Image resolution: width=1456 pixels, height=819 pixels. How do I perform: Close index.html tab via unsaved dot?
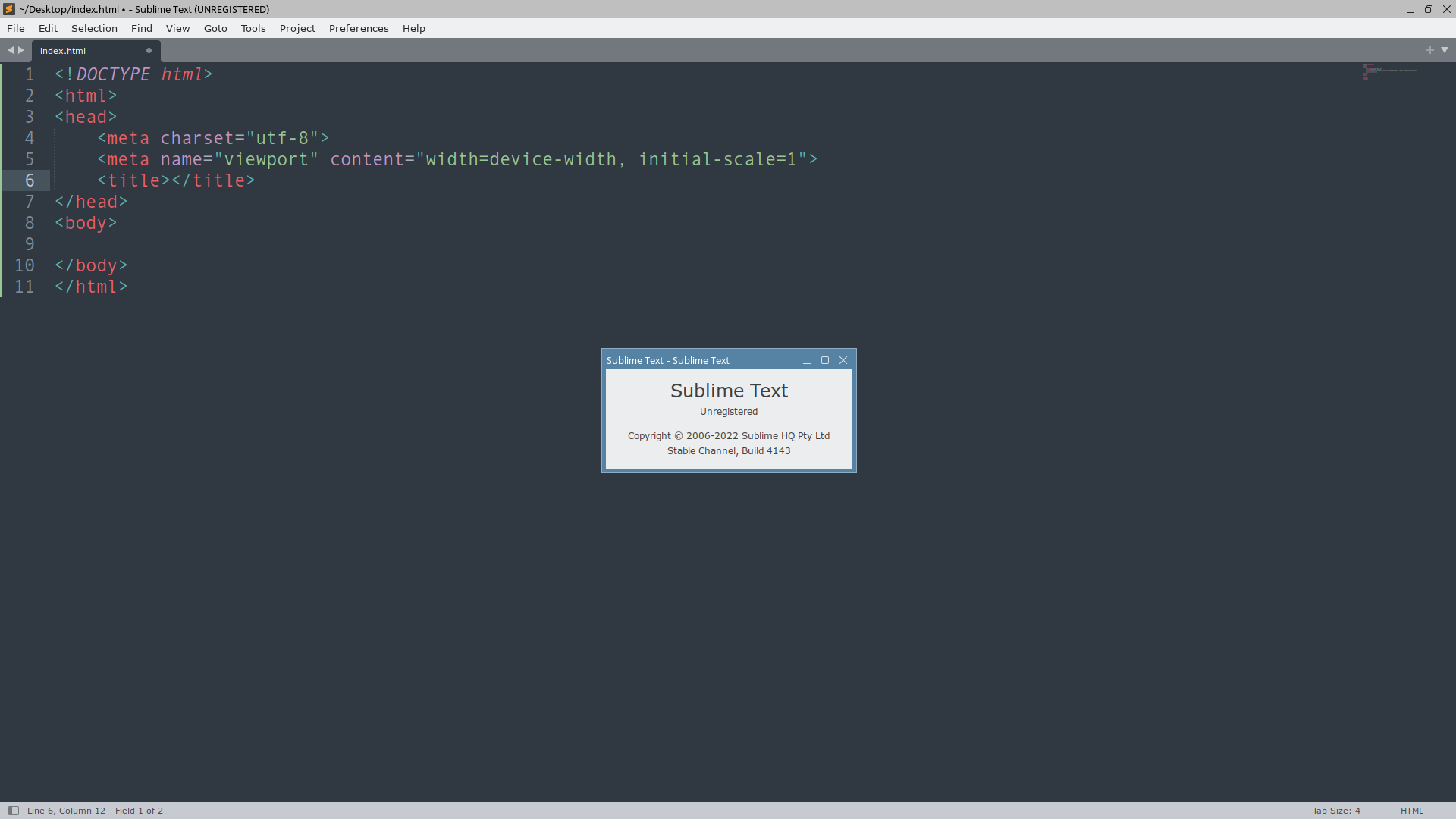pos(149,51)
